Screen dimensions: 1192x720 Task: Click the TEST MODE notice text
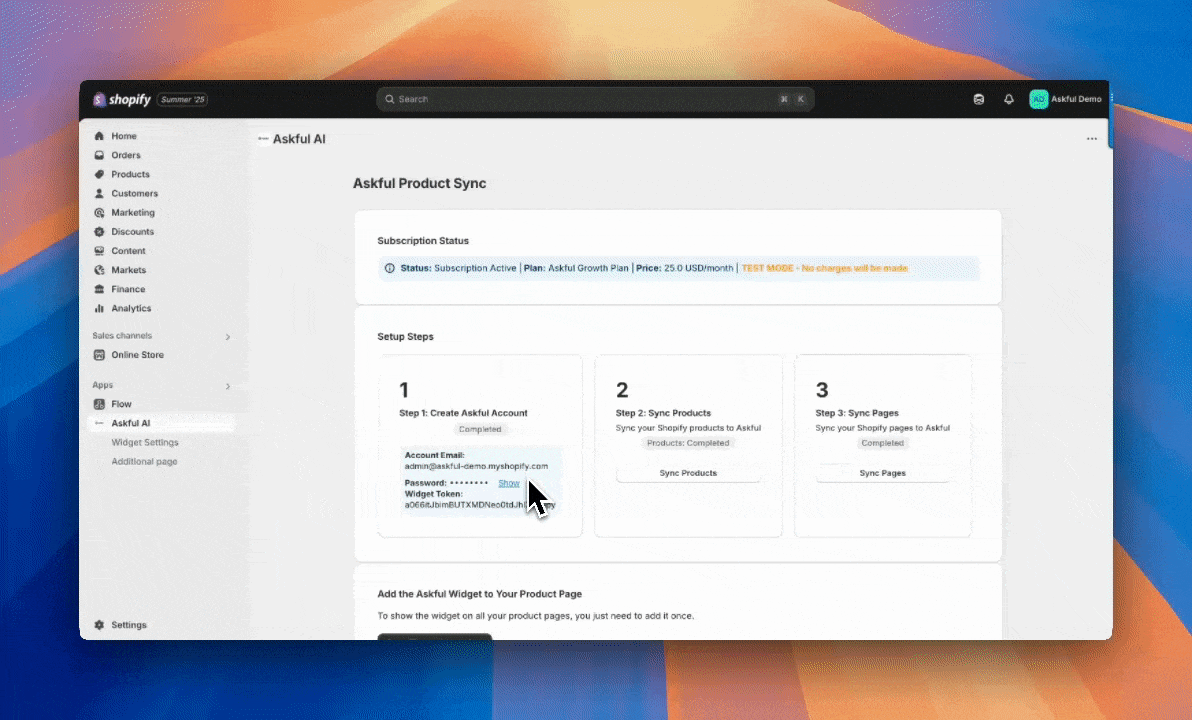pos(824,268)
